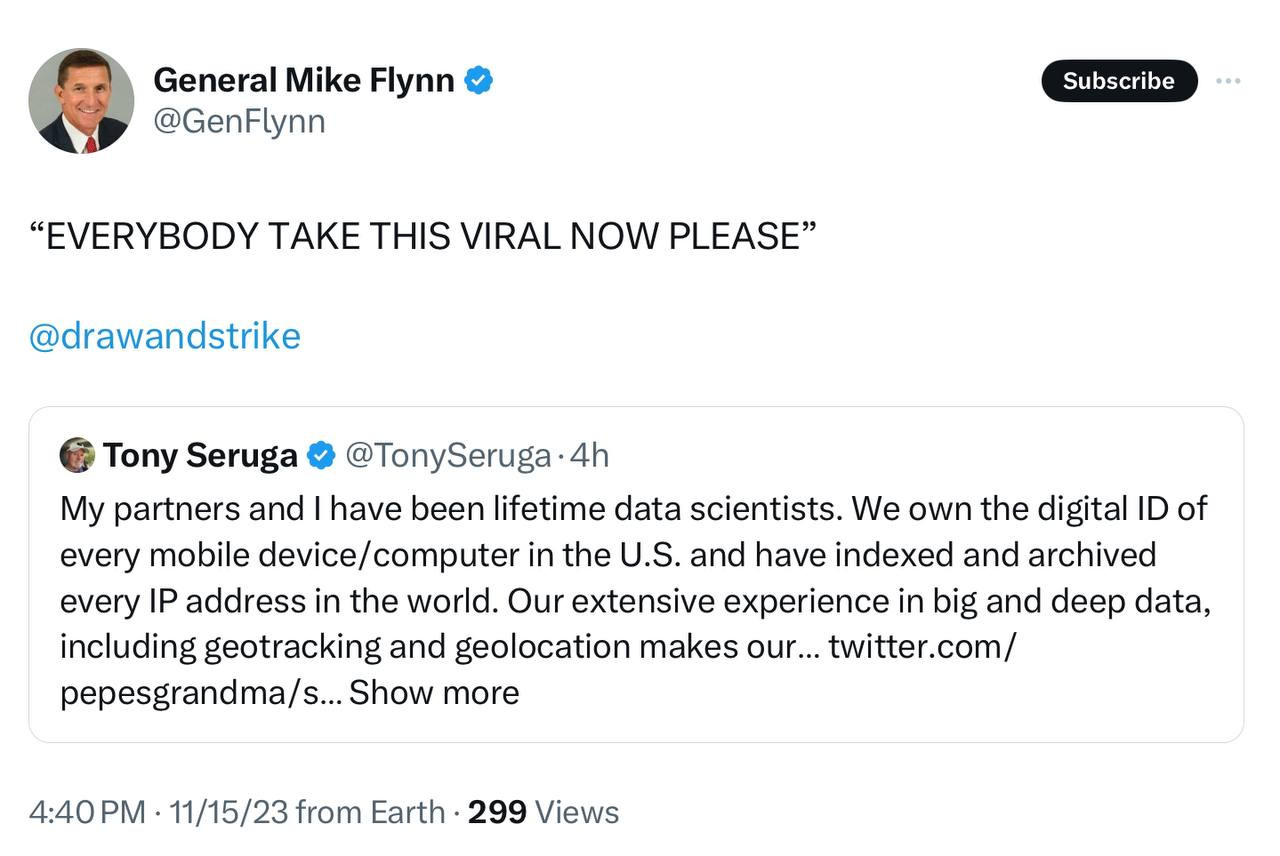Open the @GenFlynn handle
Image resolution: width=1280 pixels, height=856 pixels.
point(239,122)
